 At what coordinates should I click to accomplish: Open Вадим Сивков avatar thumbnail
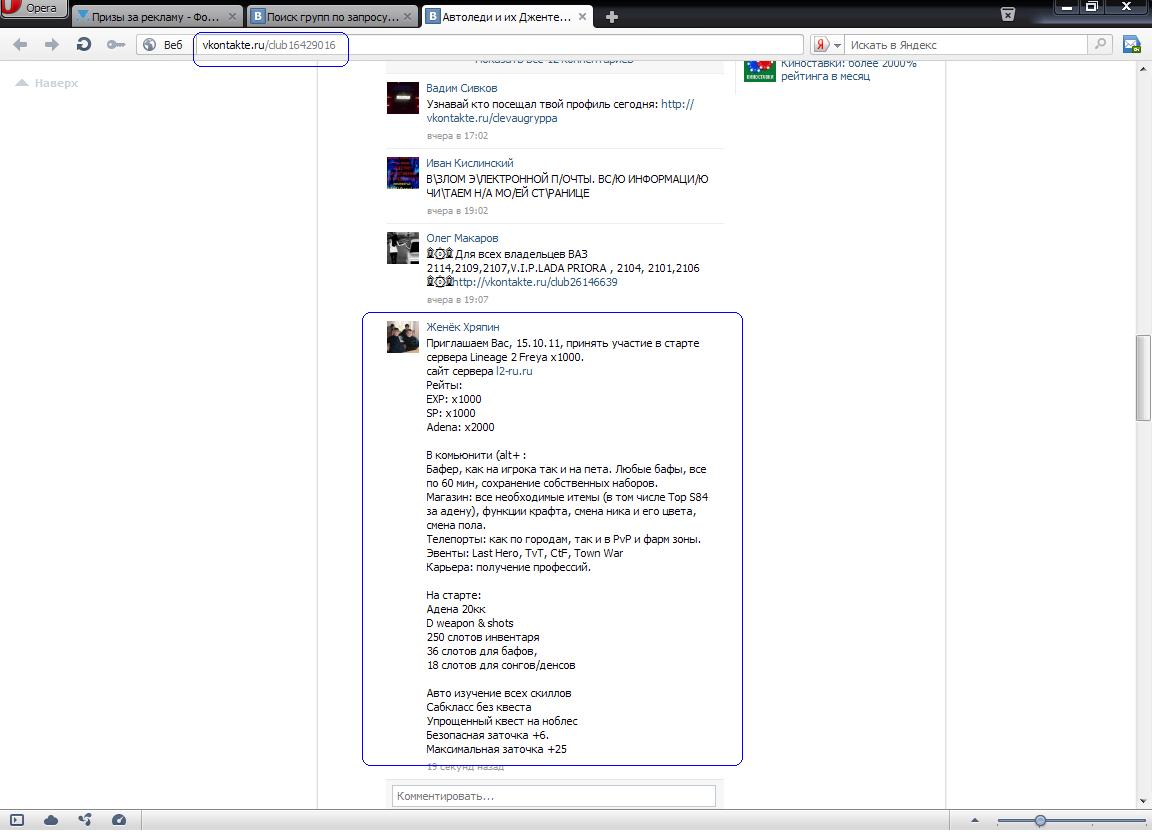[x=403, y=98]
